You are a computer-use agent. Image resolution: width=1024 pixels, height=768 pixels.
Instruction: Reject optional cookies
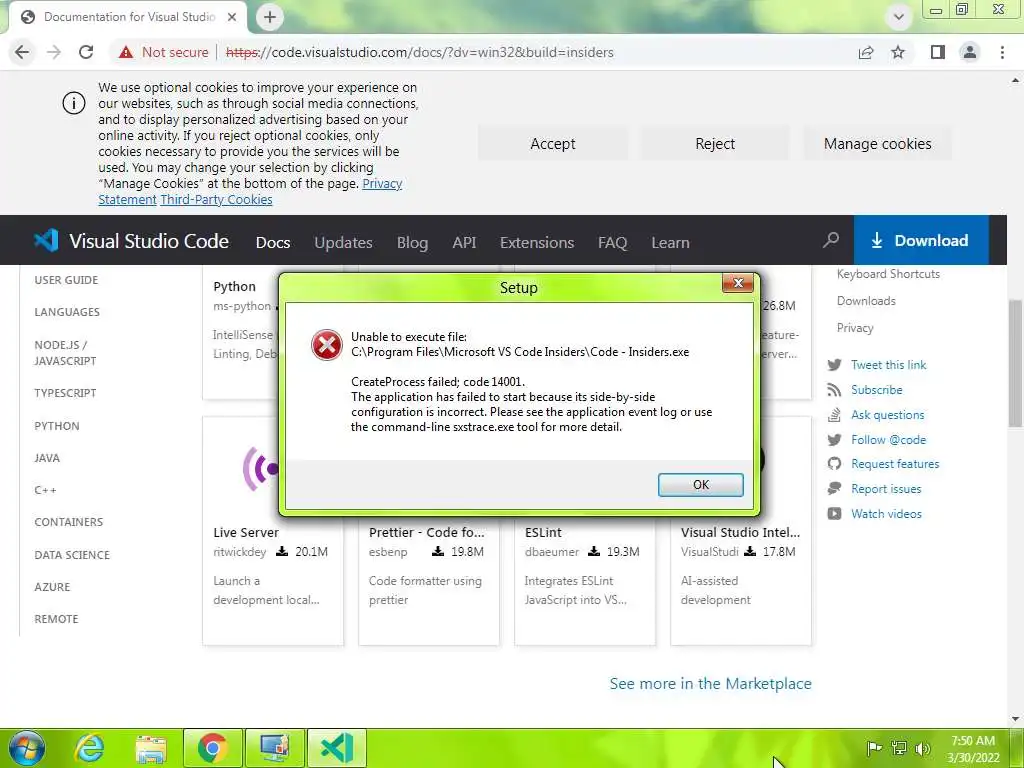715,144
